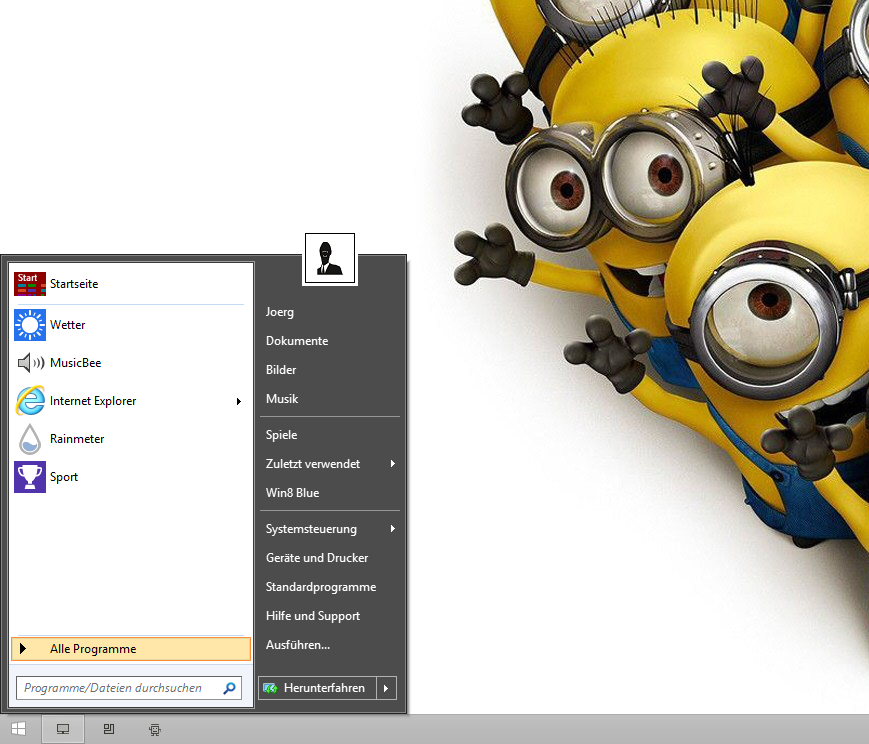Open Rainmeter water drop icon
The width and height of the screenshot is (869, 744).
pos(30,439)
